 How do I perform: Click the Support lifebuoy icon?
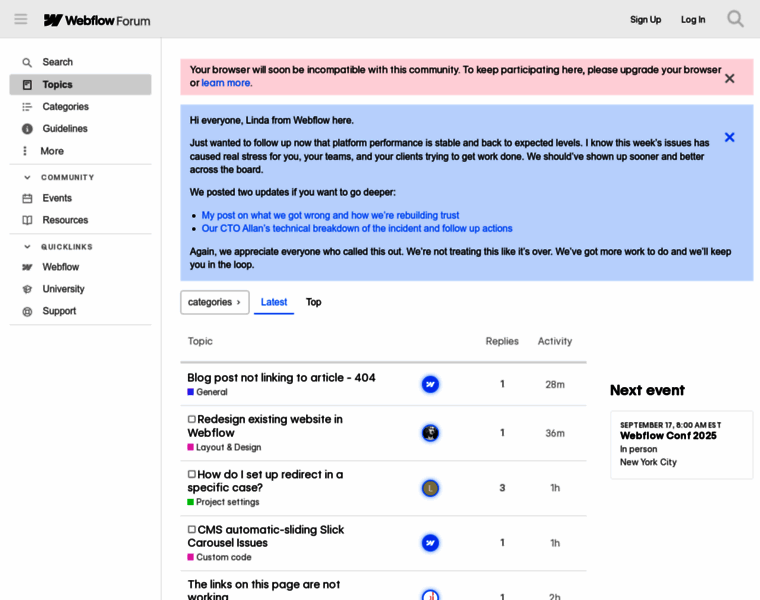click(x=27, y=312)
